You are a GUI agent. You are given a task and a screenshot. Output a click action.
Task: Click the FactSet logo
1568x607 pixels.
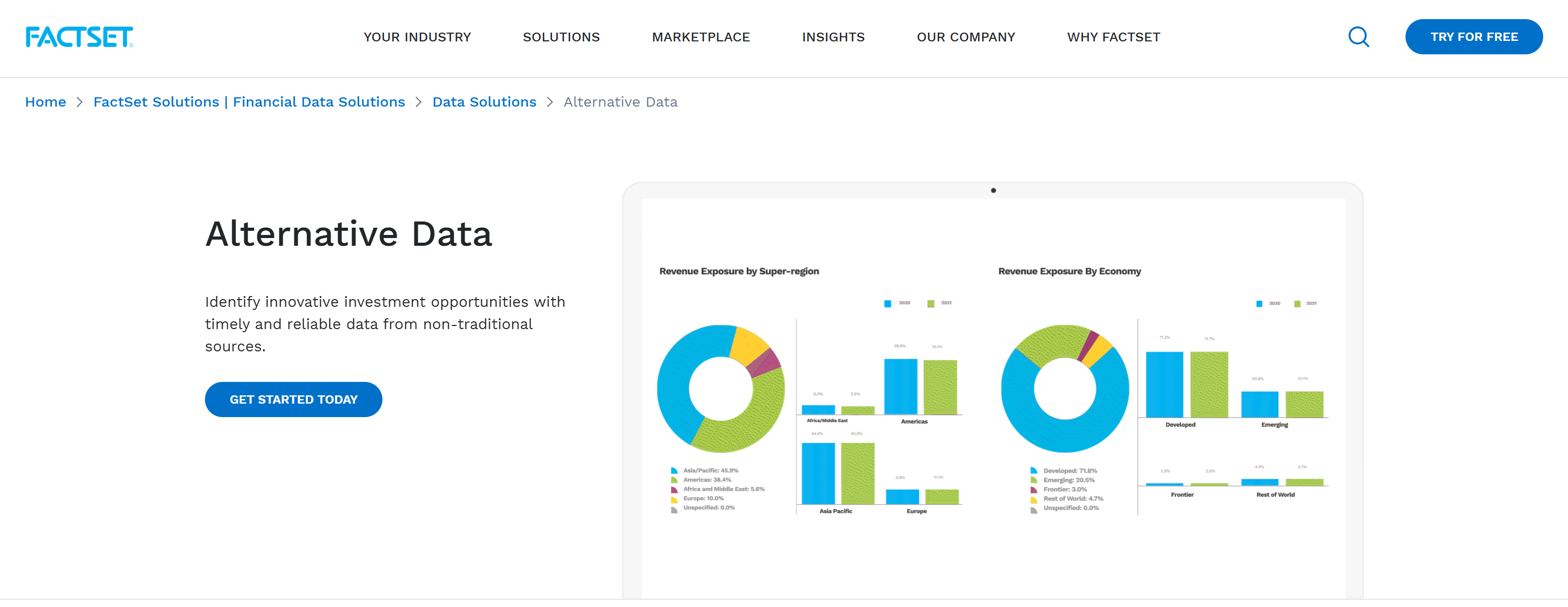[x=79, y=37]
